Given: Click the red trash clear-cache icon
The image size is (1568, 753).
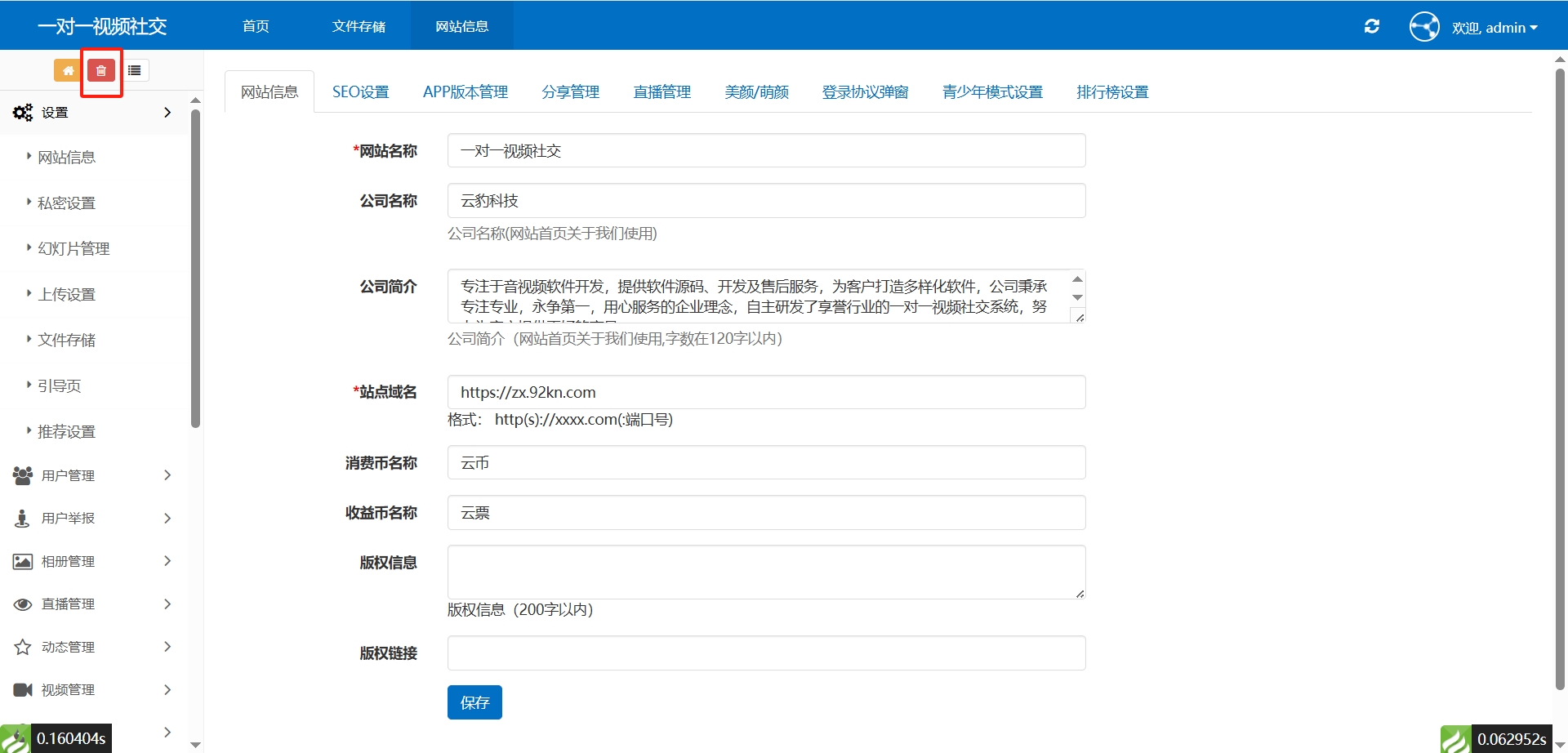Looking at the screenshot, I should pyautogui.click(x=101, y=70).
